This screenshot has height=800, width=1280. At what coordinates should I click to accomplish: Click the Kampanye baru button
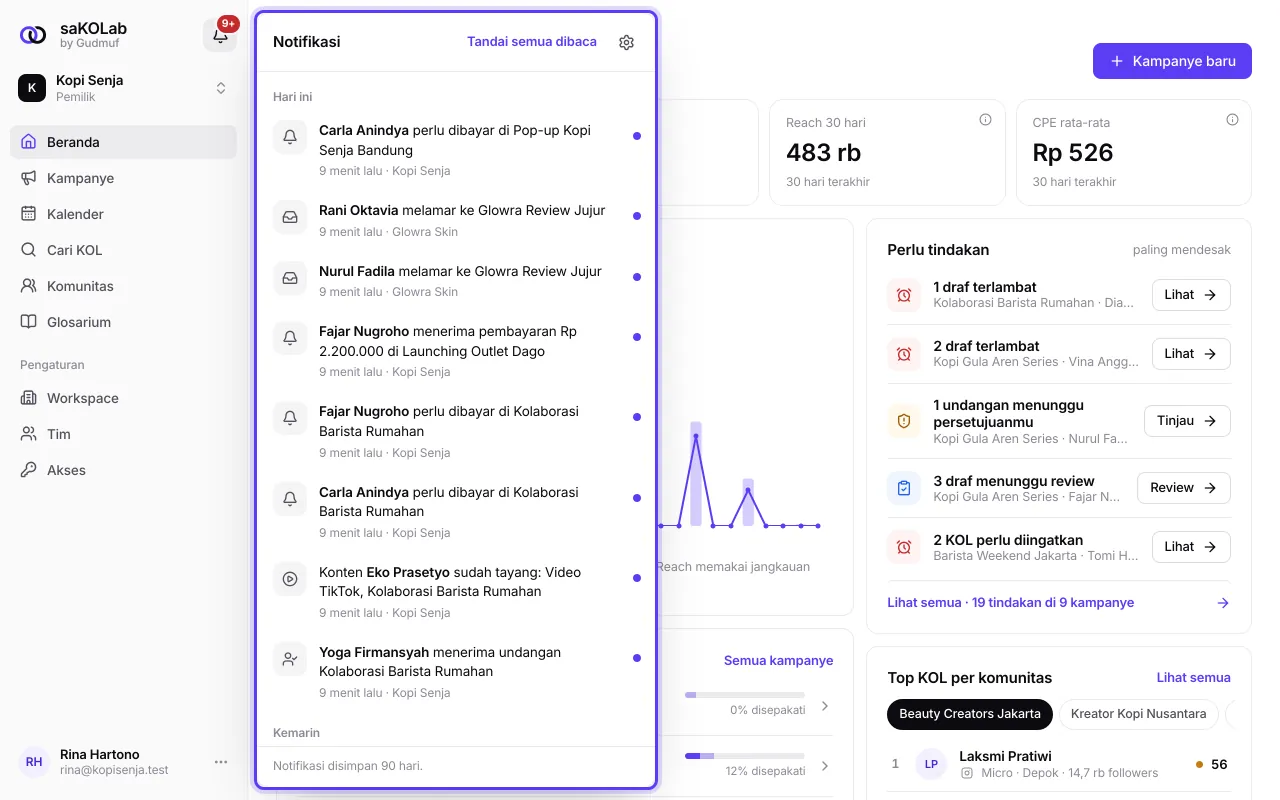point(1172,61)
